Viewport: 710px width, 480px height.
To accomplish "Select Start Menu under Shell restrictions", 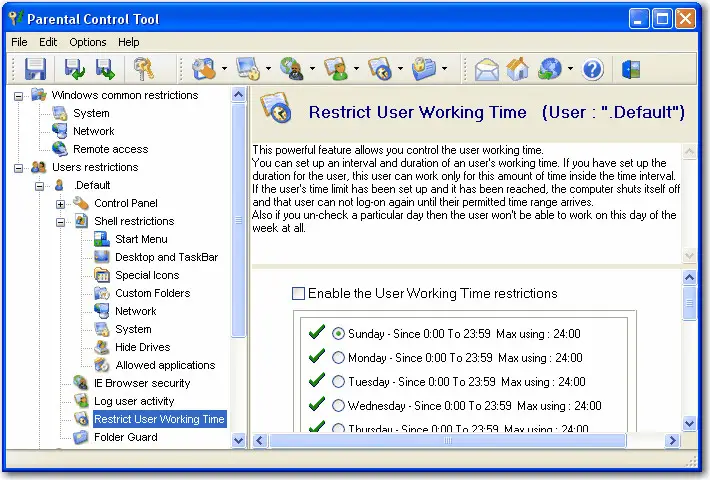I will point(141,239).
